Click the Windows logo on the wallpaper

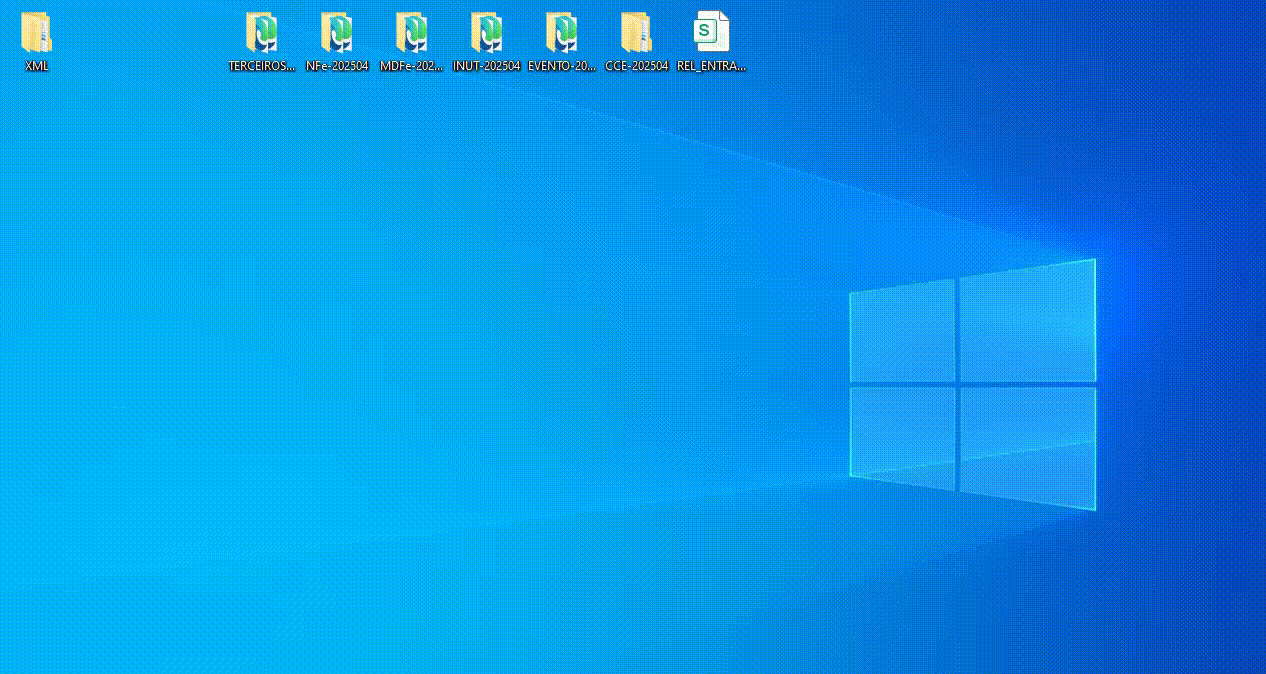pyautogui.click(x=972, y=384)
